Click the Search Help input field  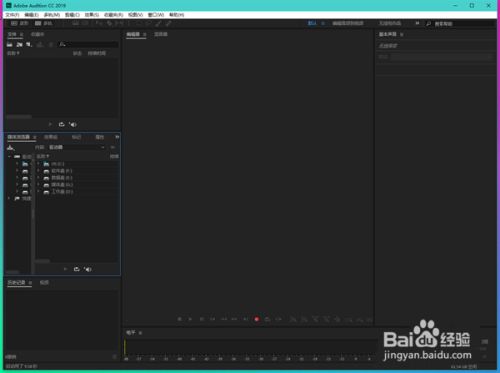463,24
